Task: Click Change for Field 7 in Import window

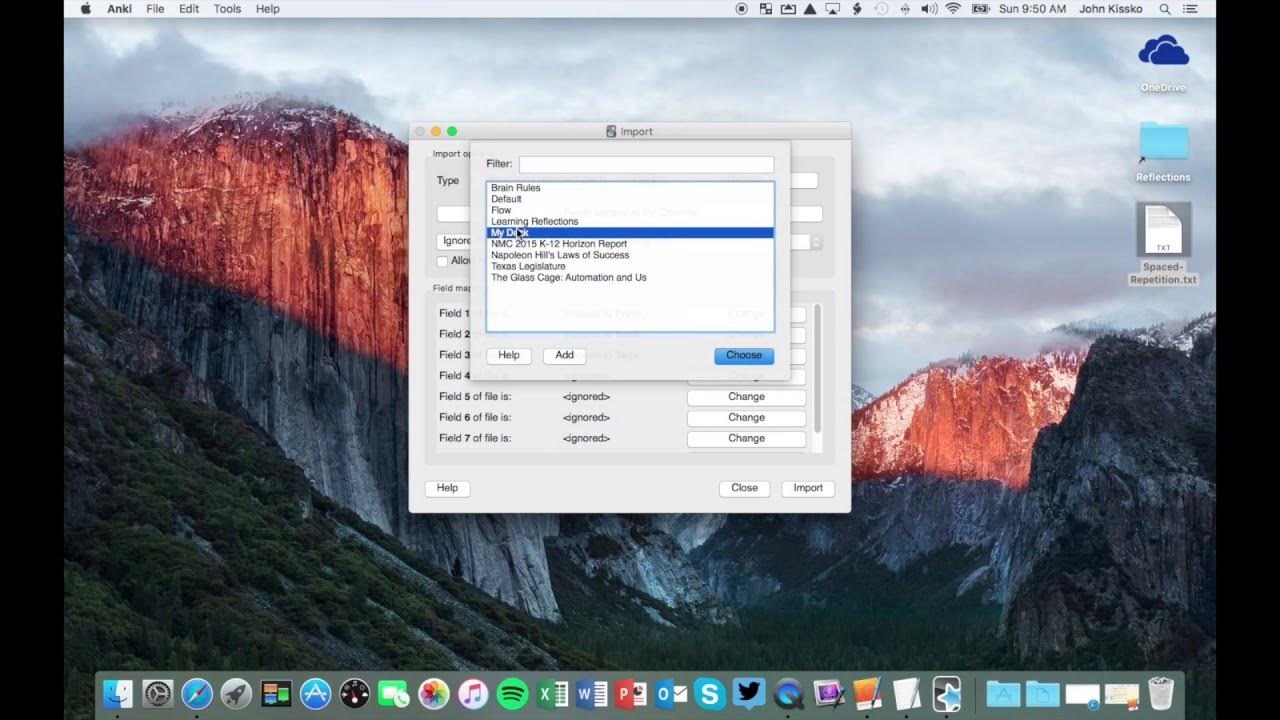Action: click(x=746, y=439)
